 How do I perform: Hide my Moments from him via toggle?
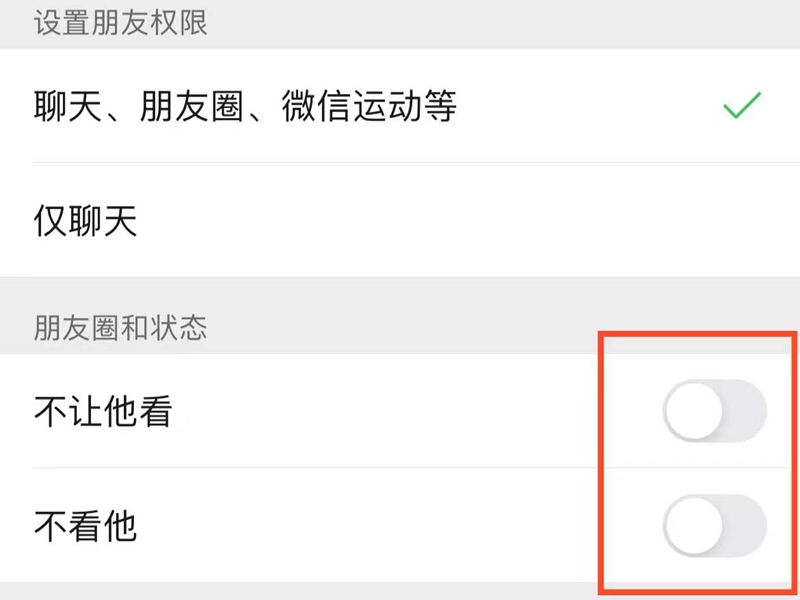click(714, 411)
